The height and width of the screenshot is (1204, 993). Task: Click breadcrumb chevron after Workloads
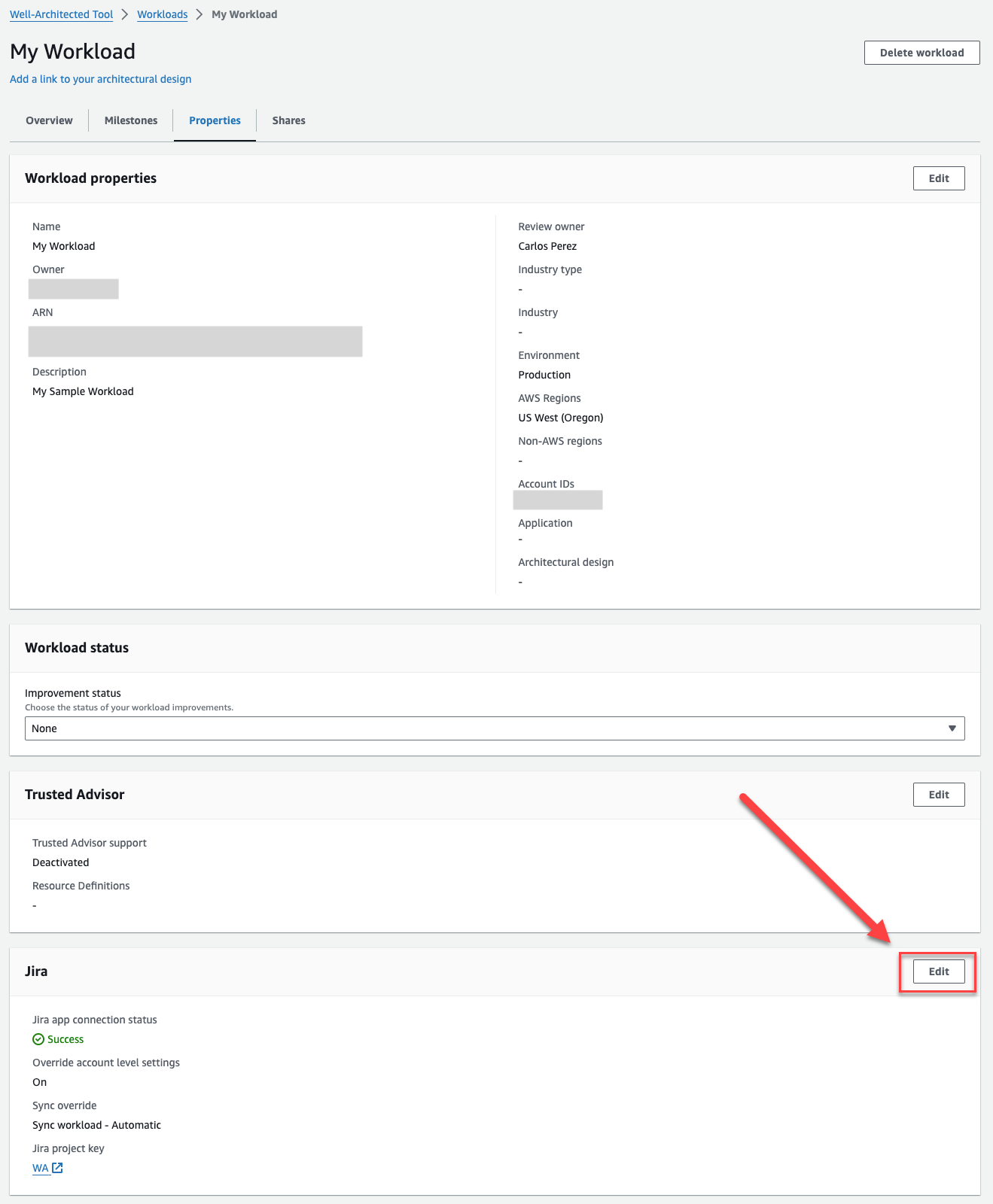point(200,14)
